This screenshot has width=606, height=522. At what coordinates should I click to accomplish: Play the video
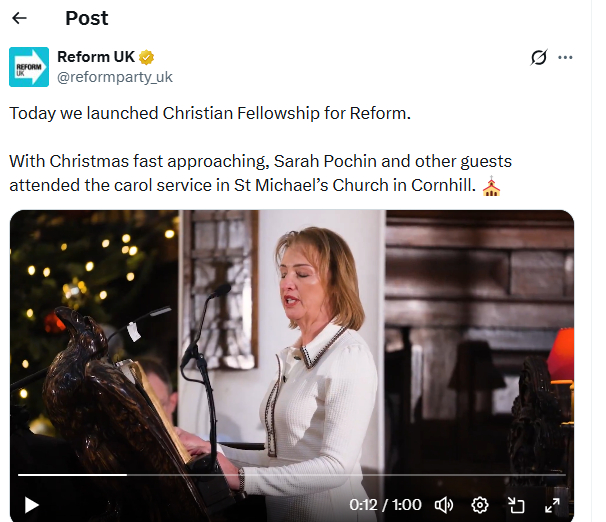click(x=31, y=505)
